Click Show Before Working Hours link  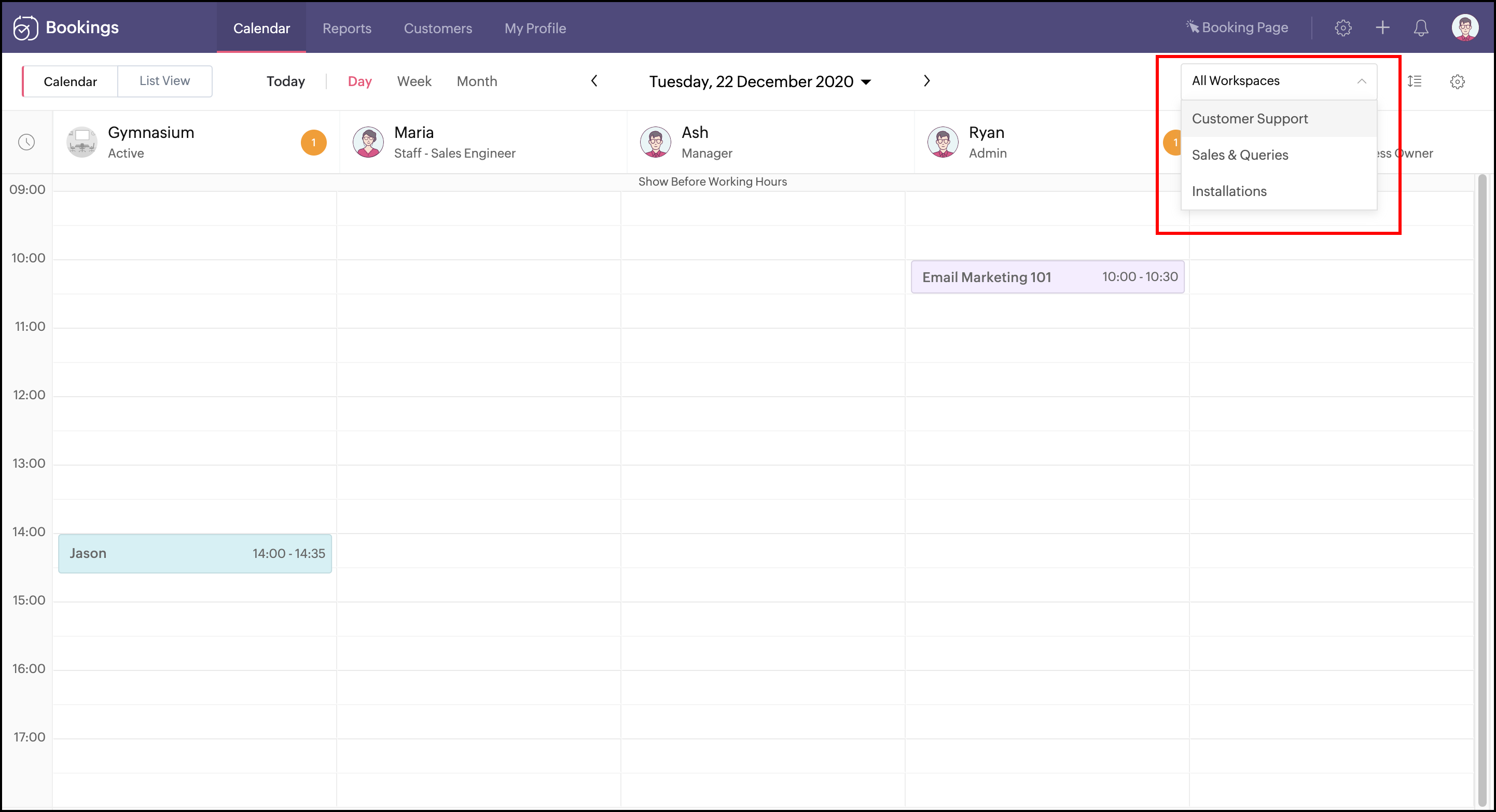[x=712, y=181]
